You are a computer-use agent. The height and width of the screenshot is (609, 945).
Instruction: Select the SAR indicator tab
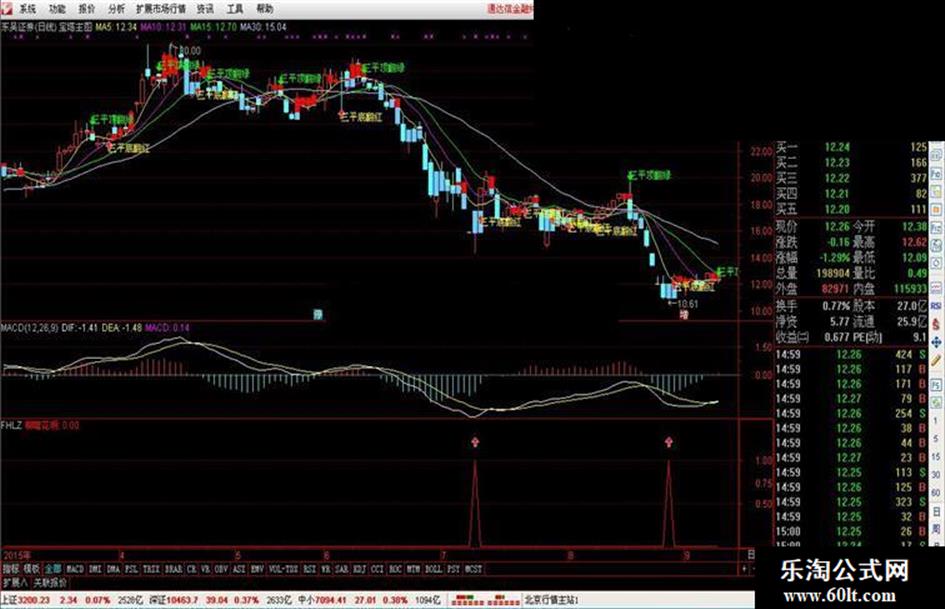(x=341, y=569)
